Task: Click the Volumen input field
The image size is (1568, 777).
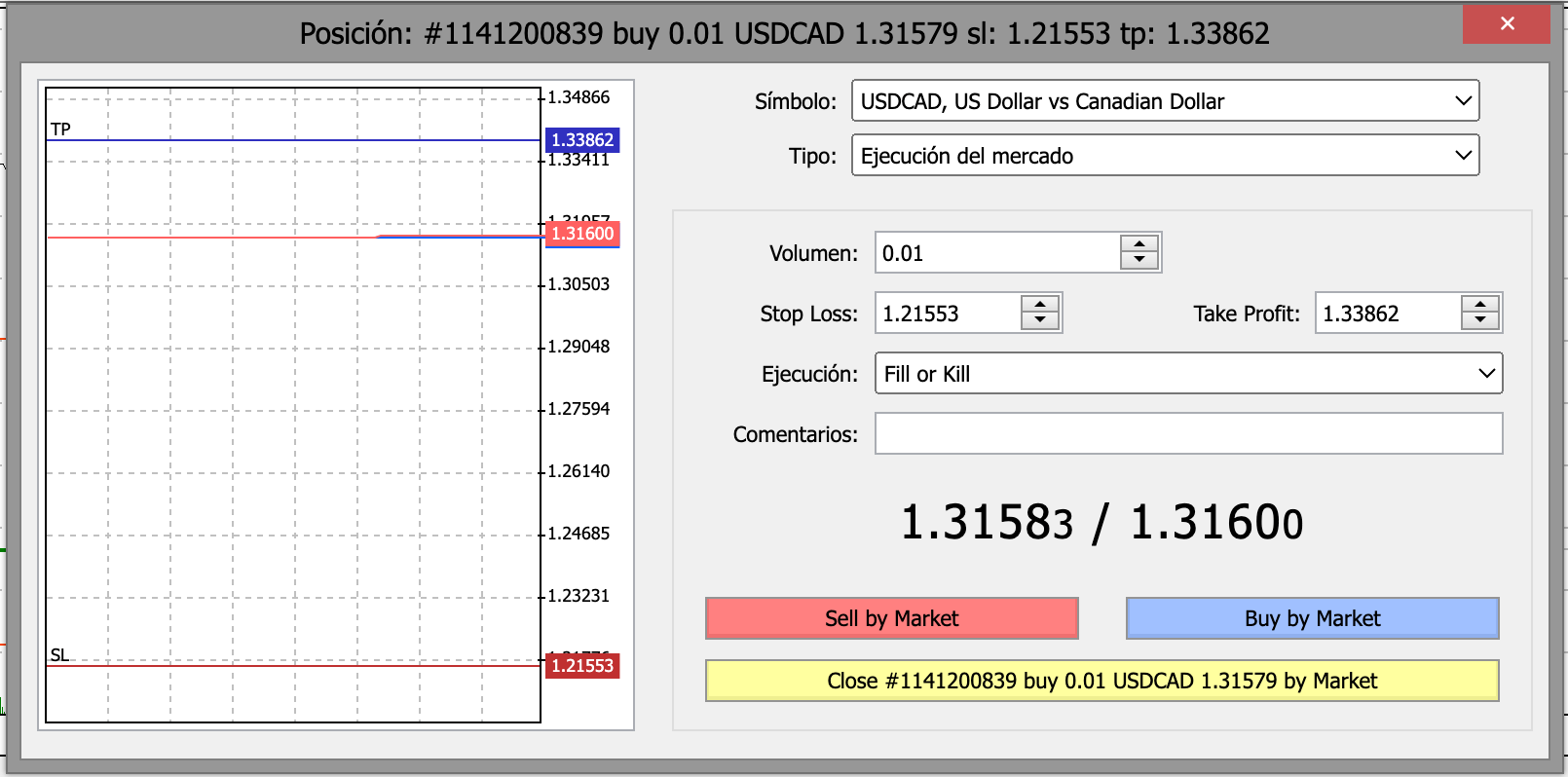Action: click(x=997, y=253)
